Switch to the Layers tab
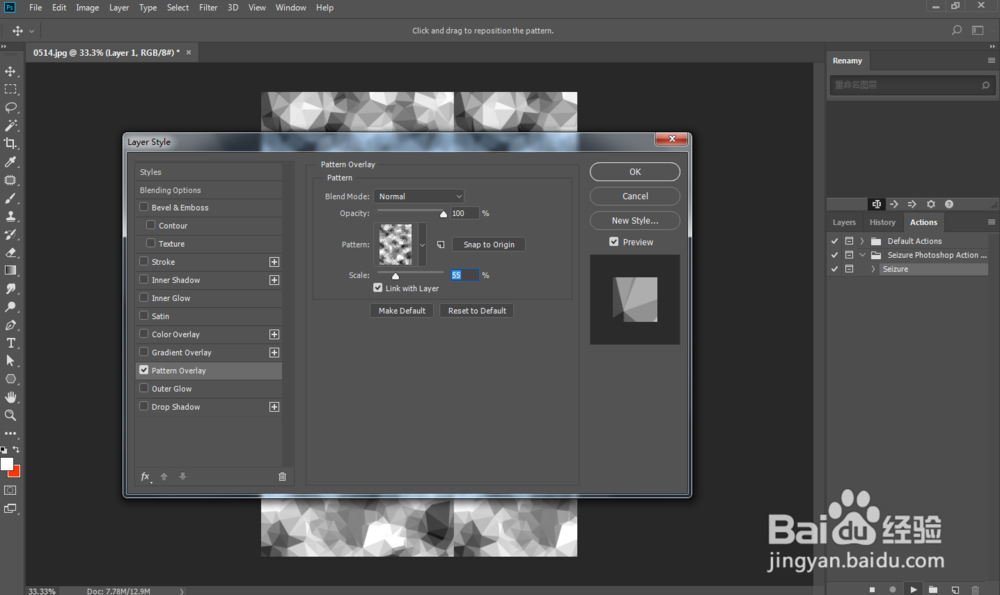Viewport: 1000px width, 595px height. click(844, 223)
